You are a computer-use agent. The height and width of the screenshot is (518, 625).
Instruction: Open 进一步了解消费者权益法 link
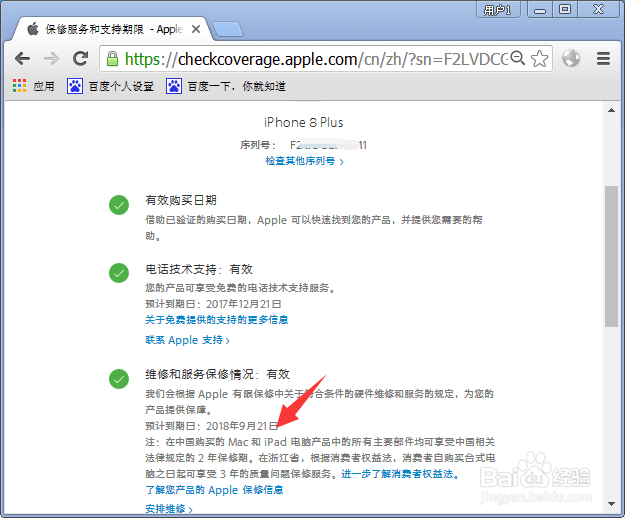[400, 473]
